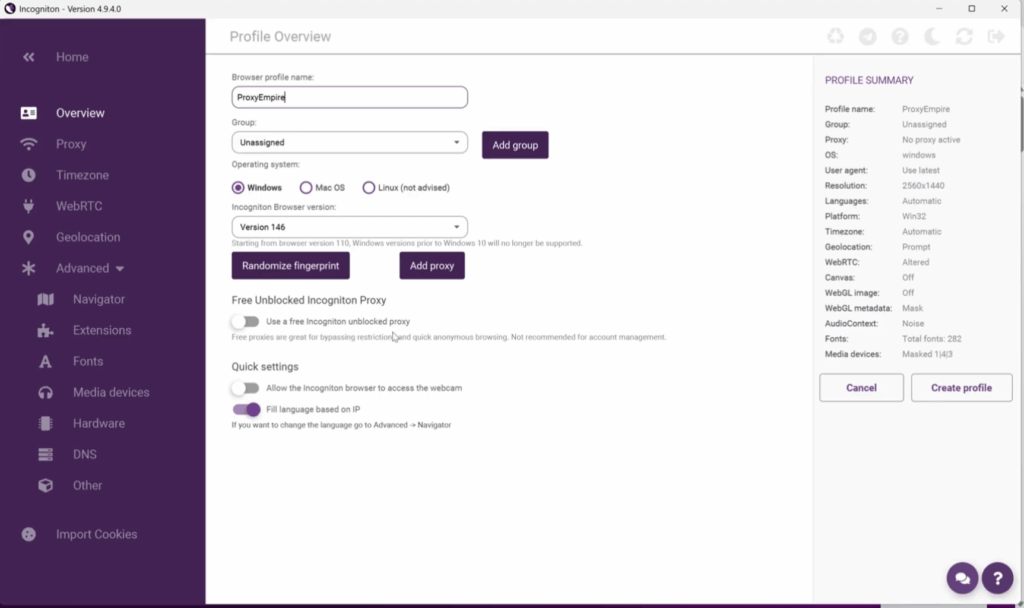
Task: Click the Advanced asterisk icon
Action: pos(28,268)
